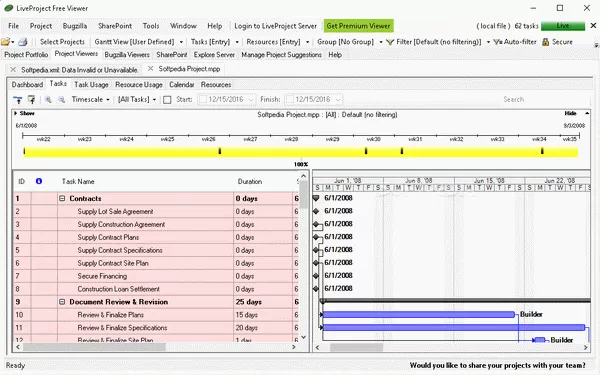
Task: Click the zoom in magnifier icon
Action: point(48,99)
